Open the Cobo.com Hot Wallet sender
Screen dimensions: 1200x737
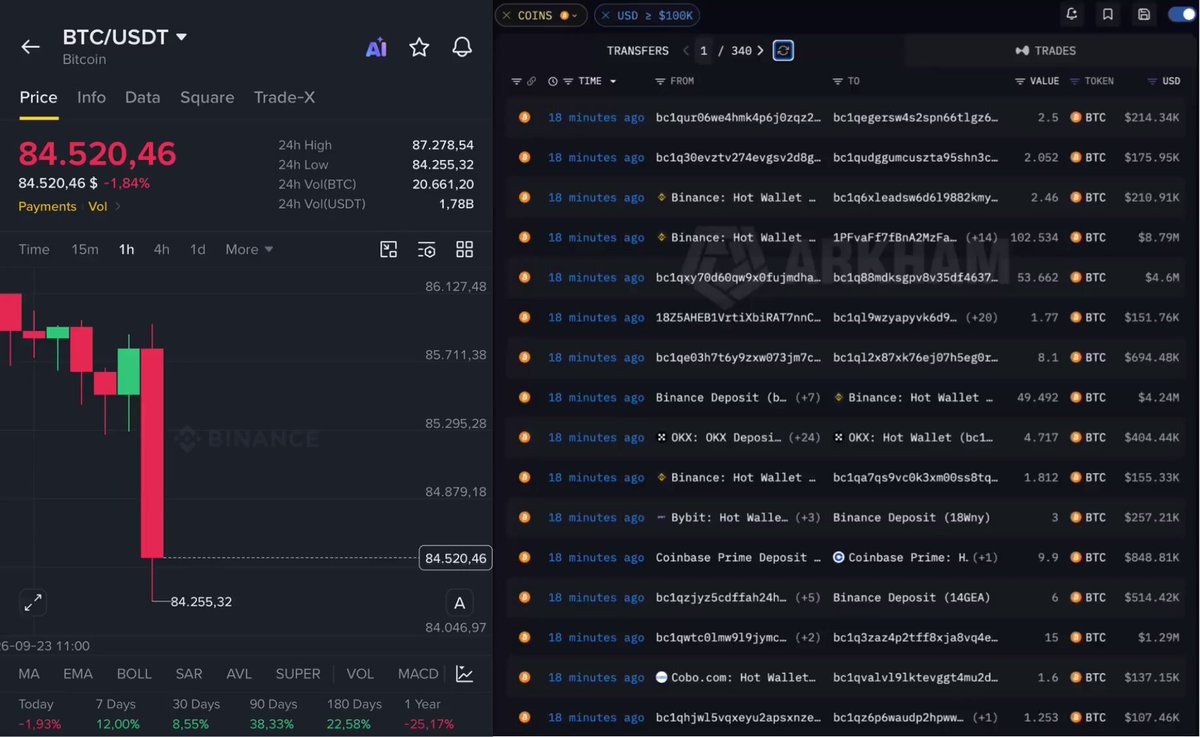click(736, 677)
